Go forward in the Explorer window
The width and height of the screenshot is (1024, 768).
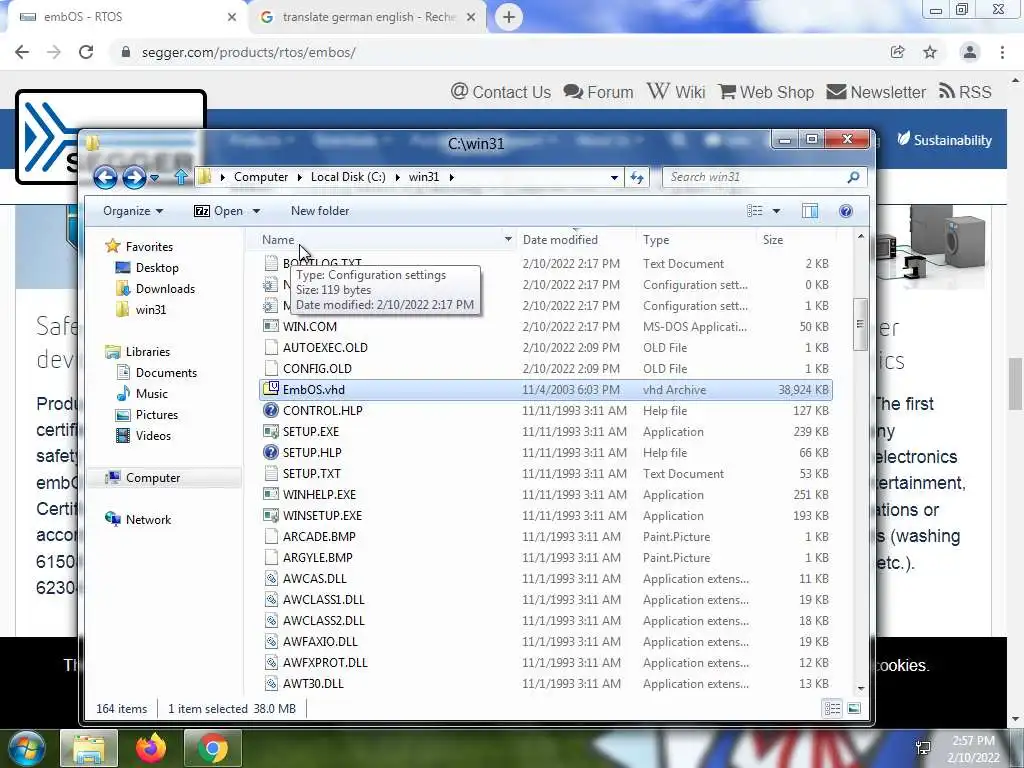pyautogui.click(x=134, y=177)
